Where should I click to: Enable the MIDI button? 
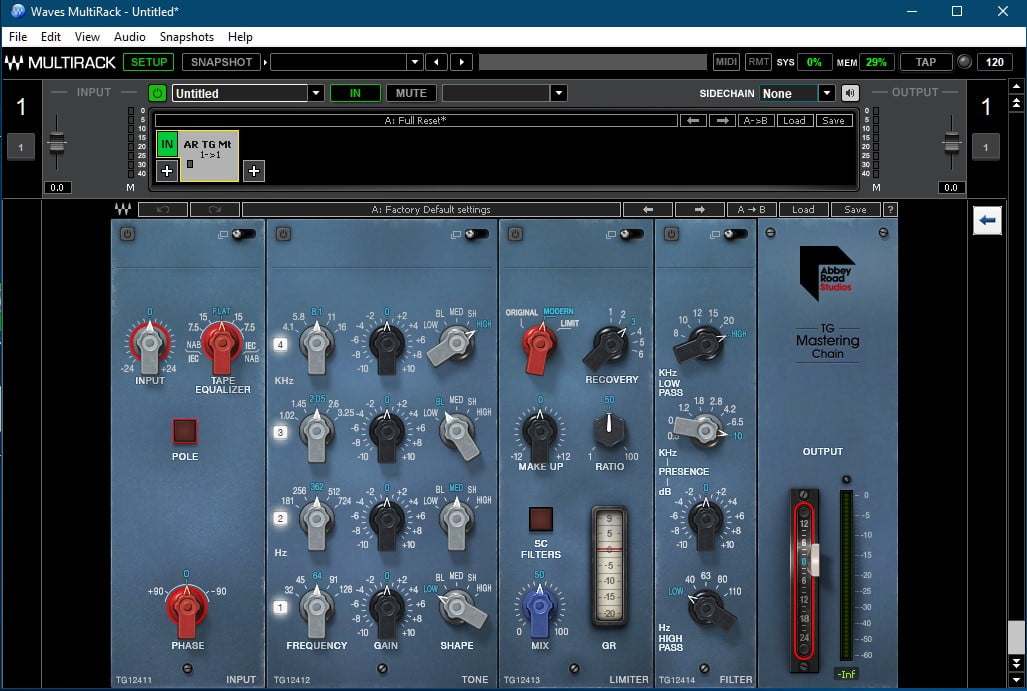(x=726, y=62)
